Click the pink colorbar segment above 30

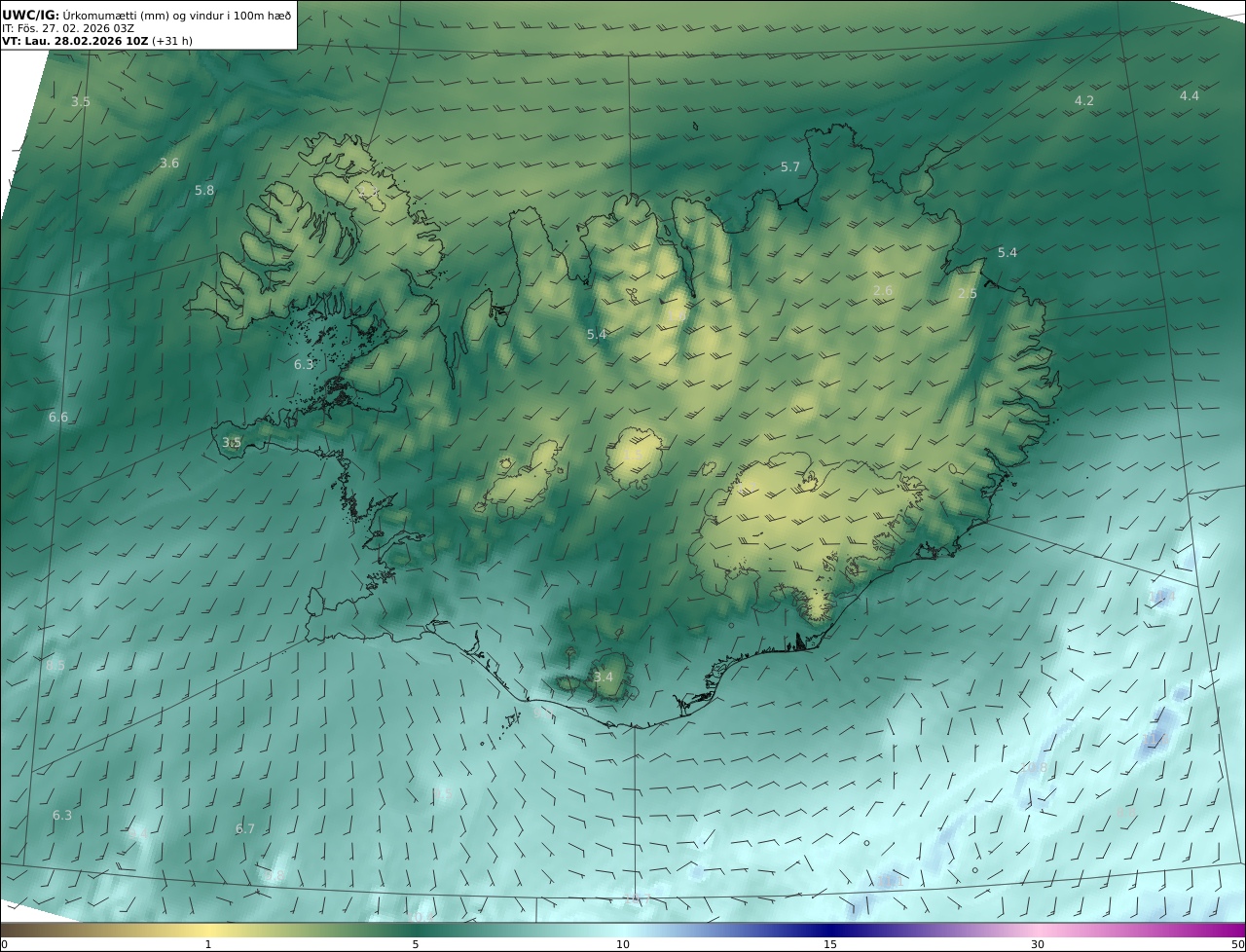[1038, 930]
